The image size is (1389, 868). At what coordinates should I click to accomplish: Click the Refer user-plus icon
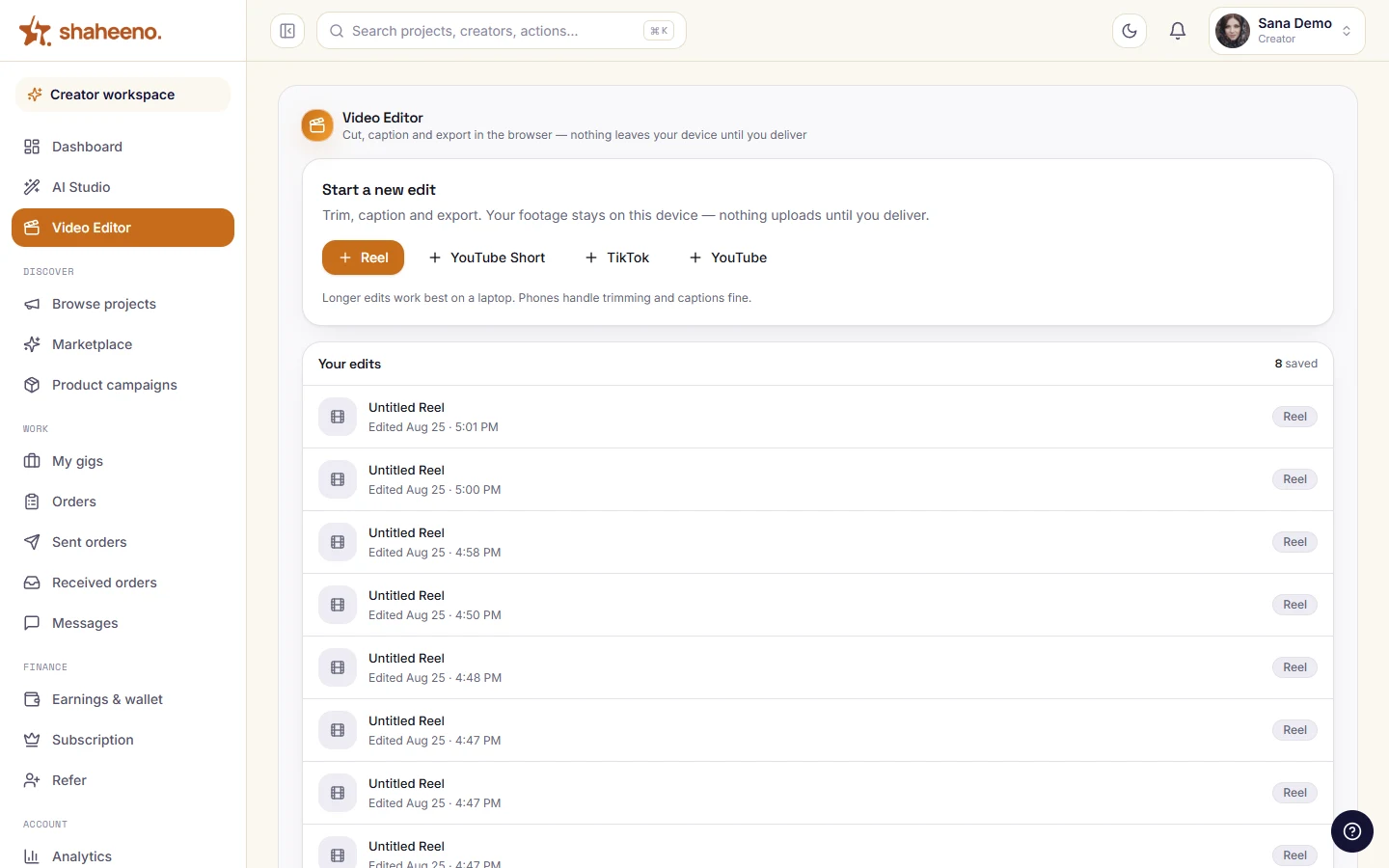pos(32,780)
